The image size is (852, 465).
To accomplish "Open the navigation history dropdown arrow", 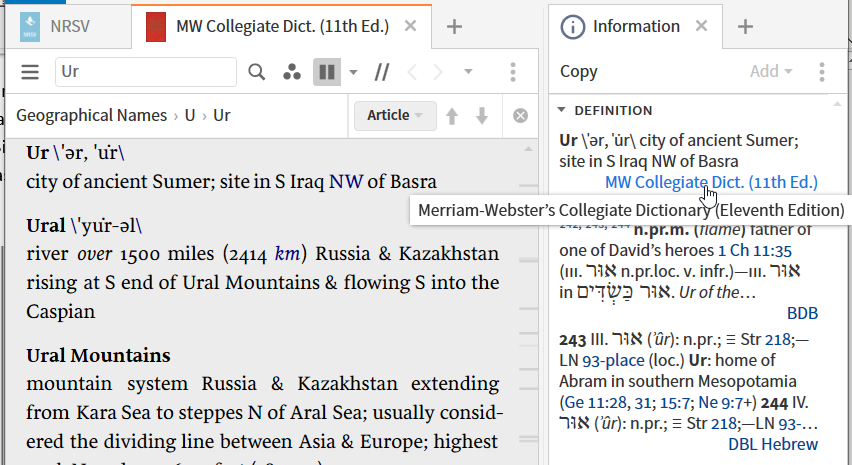I will click(468, 71).
